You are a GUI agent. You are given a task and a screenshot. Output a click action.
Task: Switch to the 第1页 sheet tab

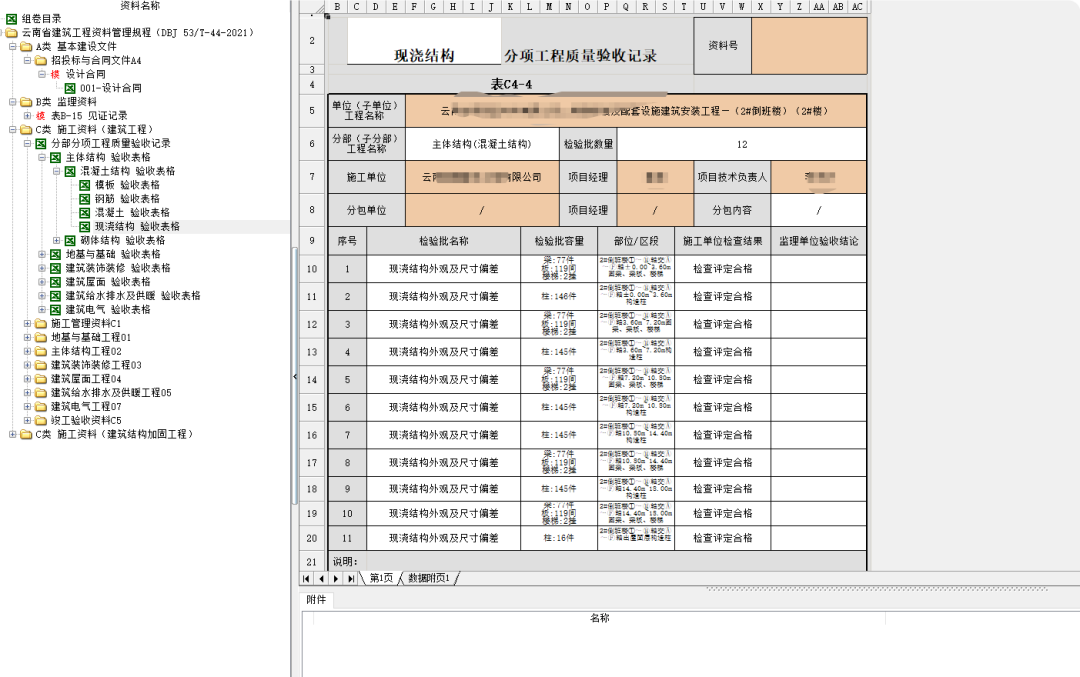381,579
